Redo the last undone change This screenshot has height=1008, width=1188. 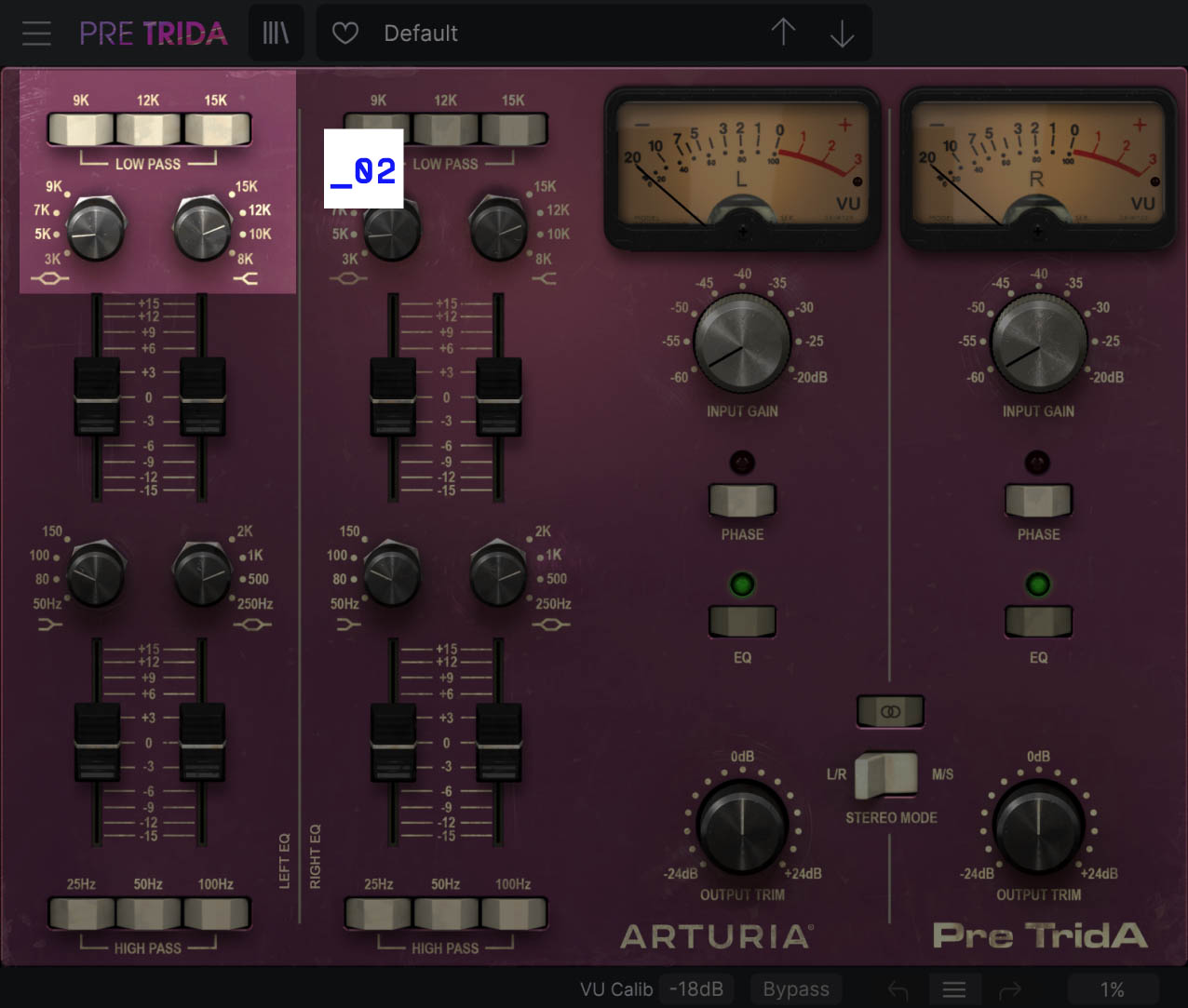pos(1009,989)
